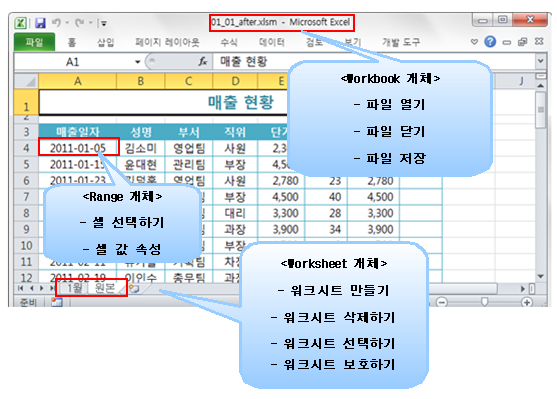Image resolution: width=557 pixels, height=399 pixels.
Task: Select the cell with value 34
Action: coord(326,230)
